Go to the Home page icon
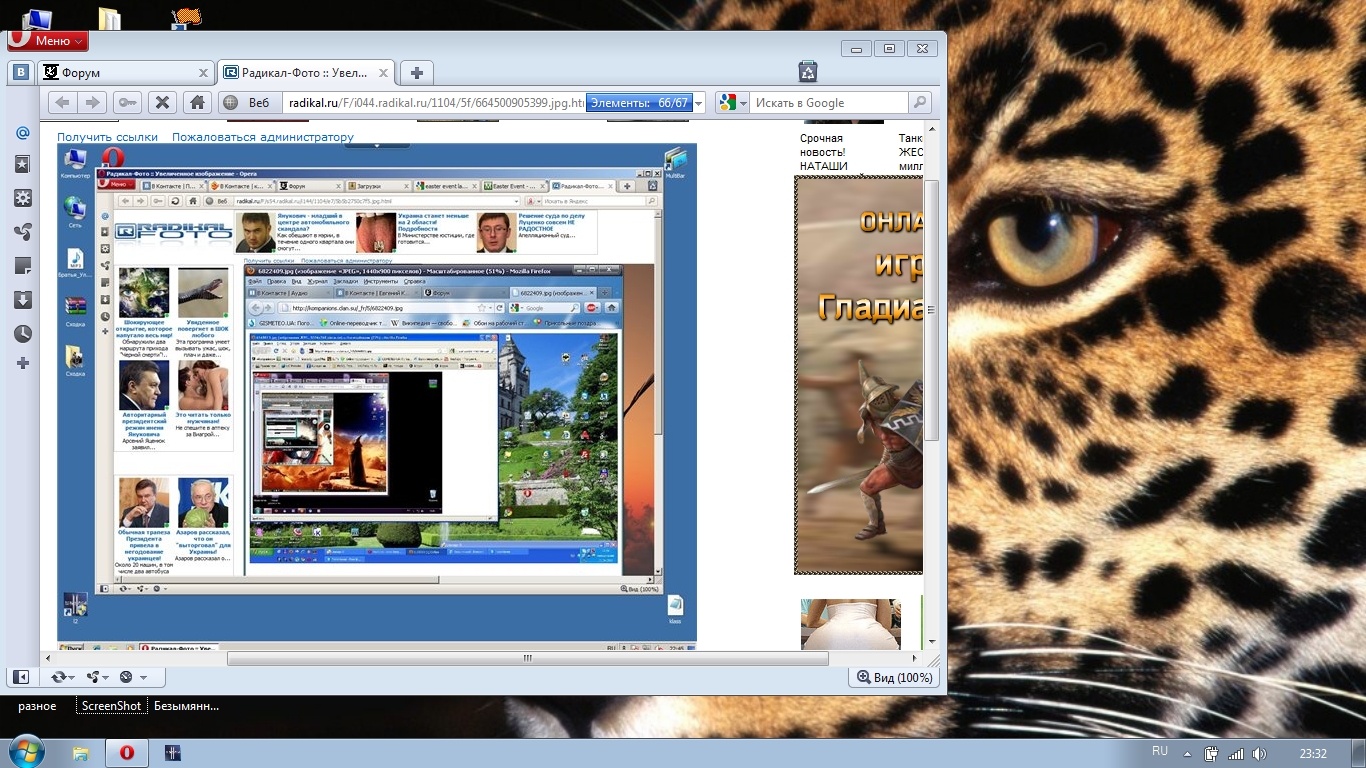Screen dimensions: 1366x768 click(x=197, y=102)
